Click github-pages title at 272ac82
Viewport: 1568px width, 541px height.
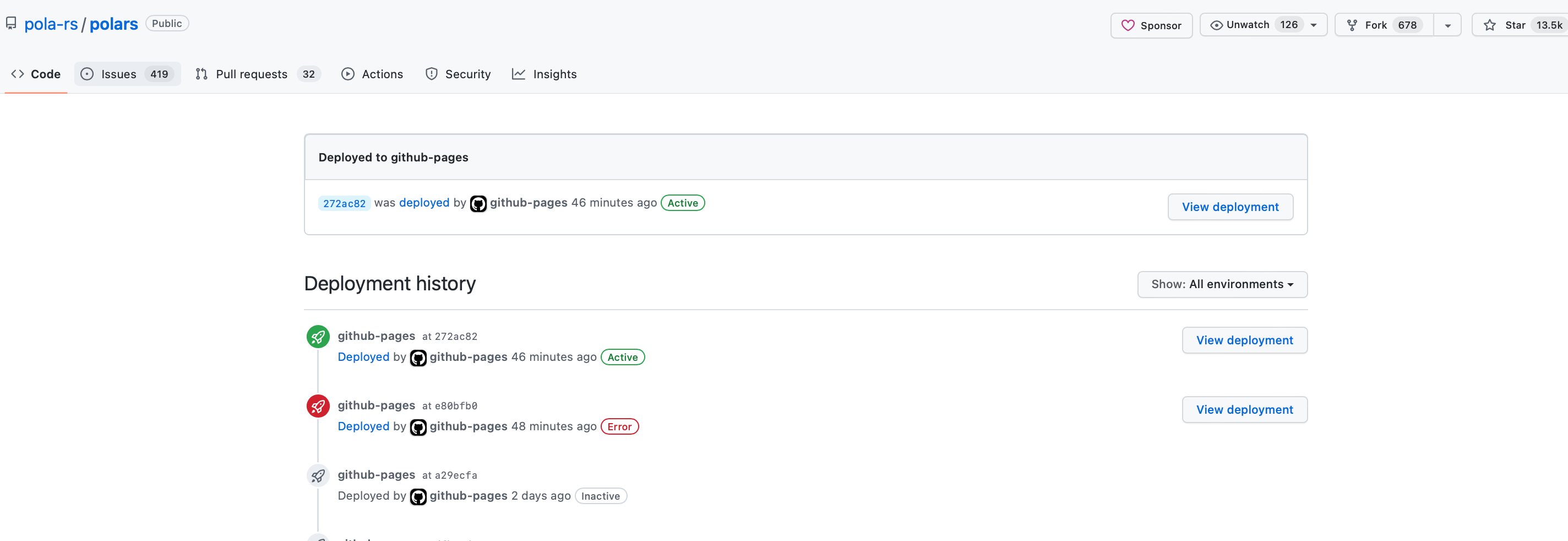376,335
